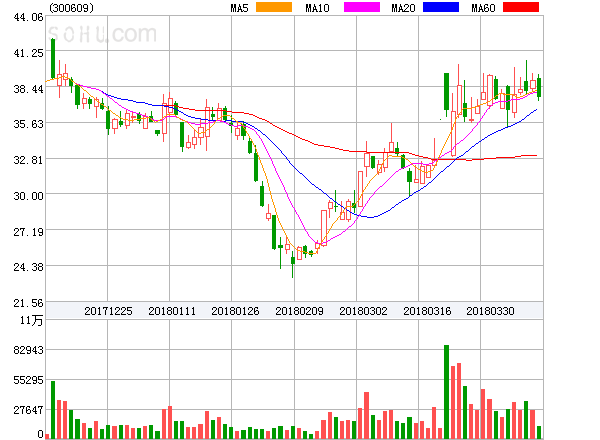This screenshot has height=440, width=600.
Task: Select the MA5 legend label
Action: 240,8
